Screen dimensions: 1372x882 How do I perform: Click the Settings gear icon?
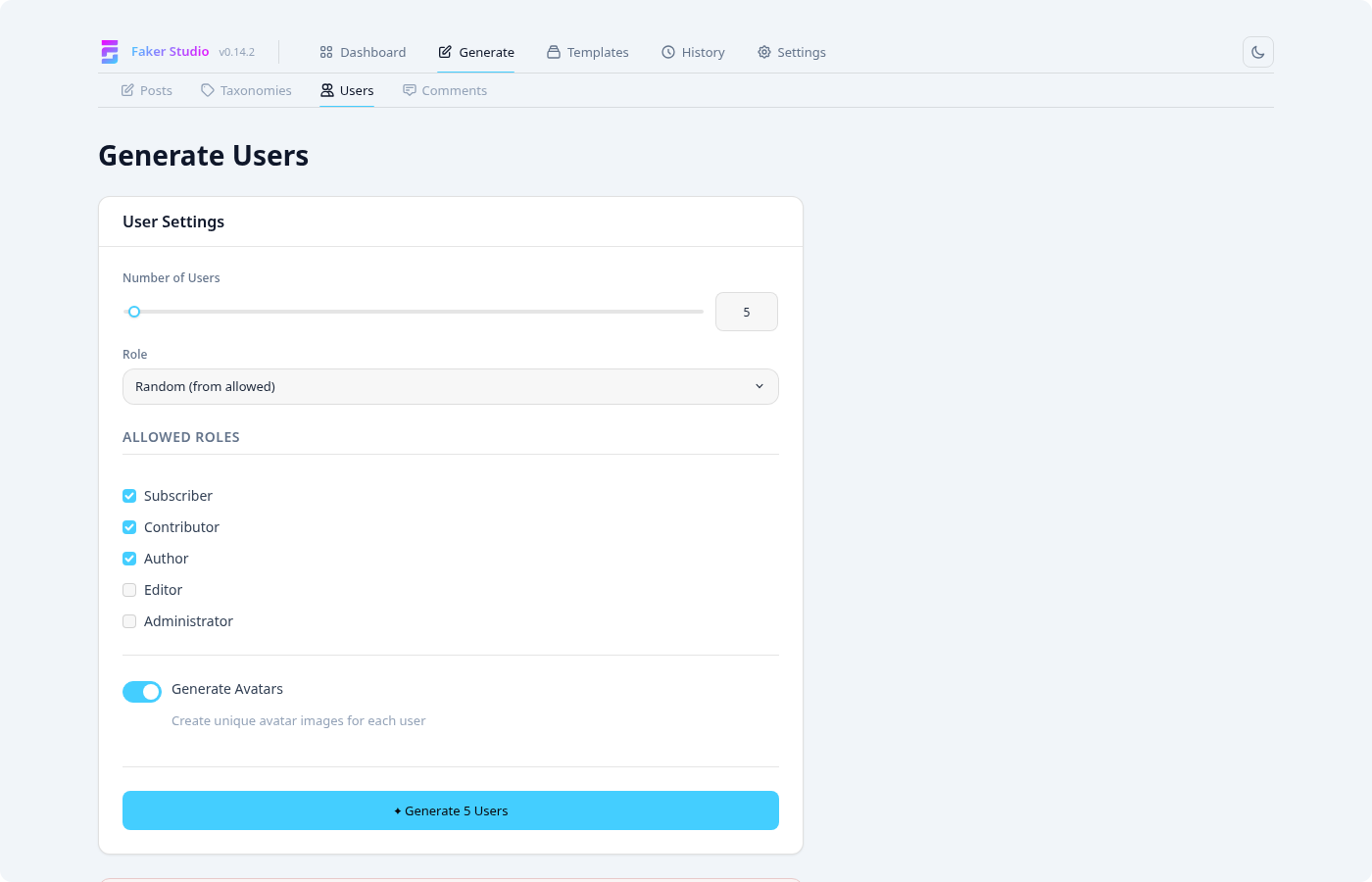coord(764,52)
